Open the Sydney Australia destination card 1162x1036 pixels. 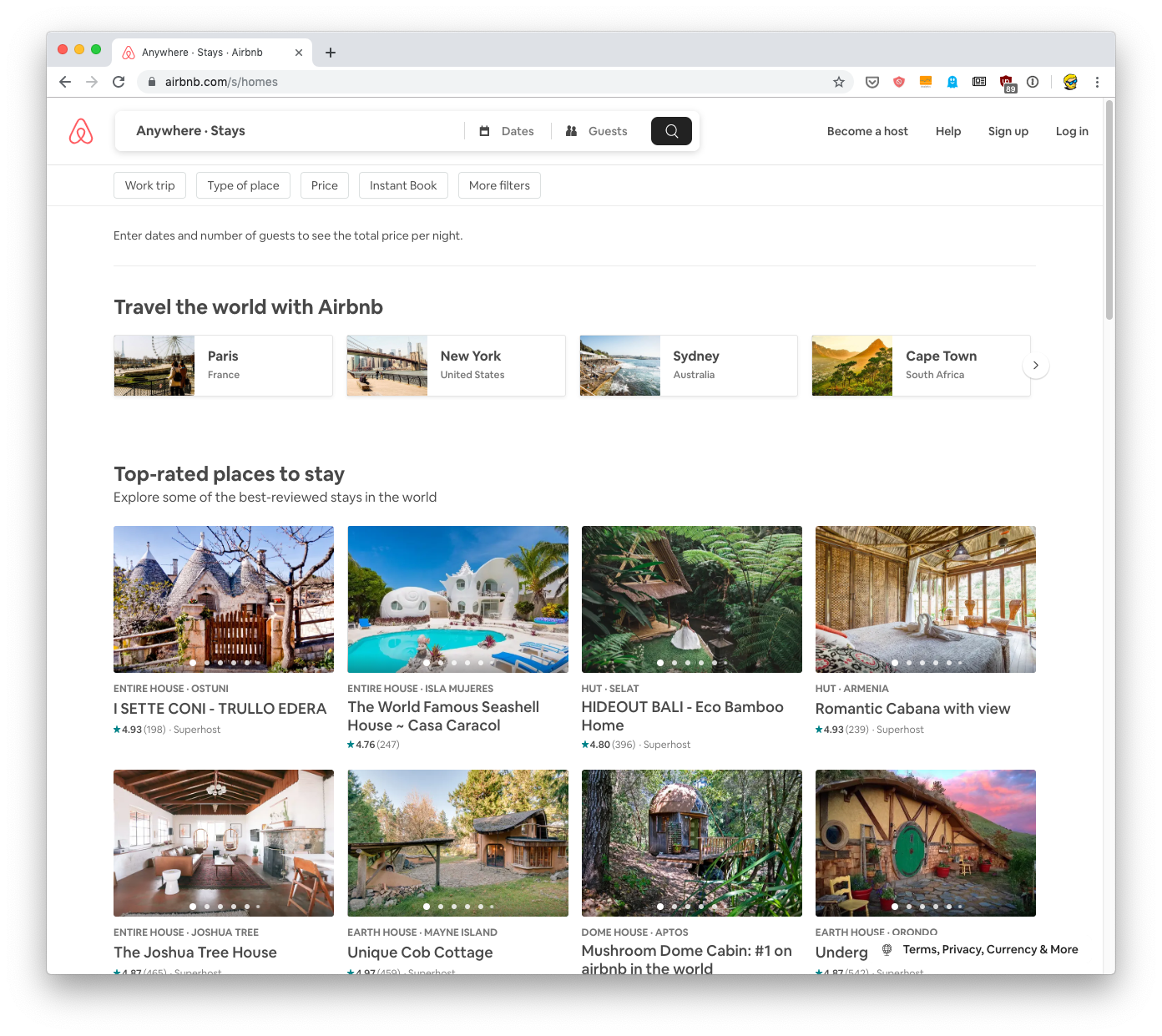[x=688, y=366]
